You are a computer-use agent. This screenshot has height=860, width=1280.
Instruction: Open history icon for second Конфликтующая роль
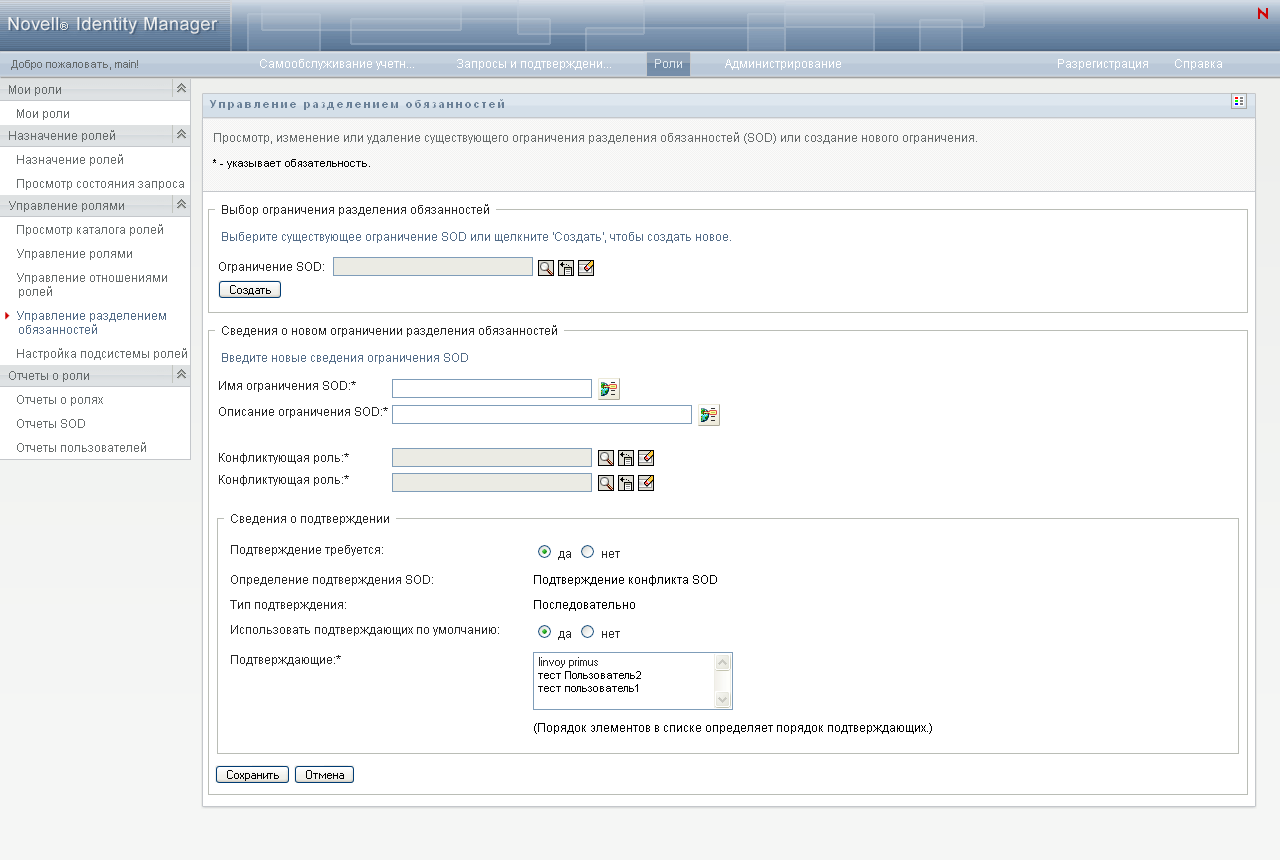point(626,483)
